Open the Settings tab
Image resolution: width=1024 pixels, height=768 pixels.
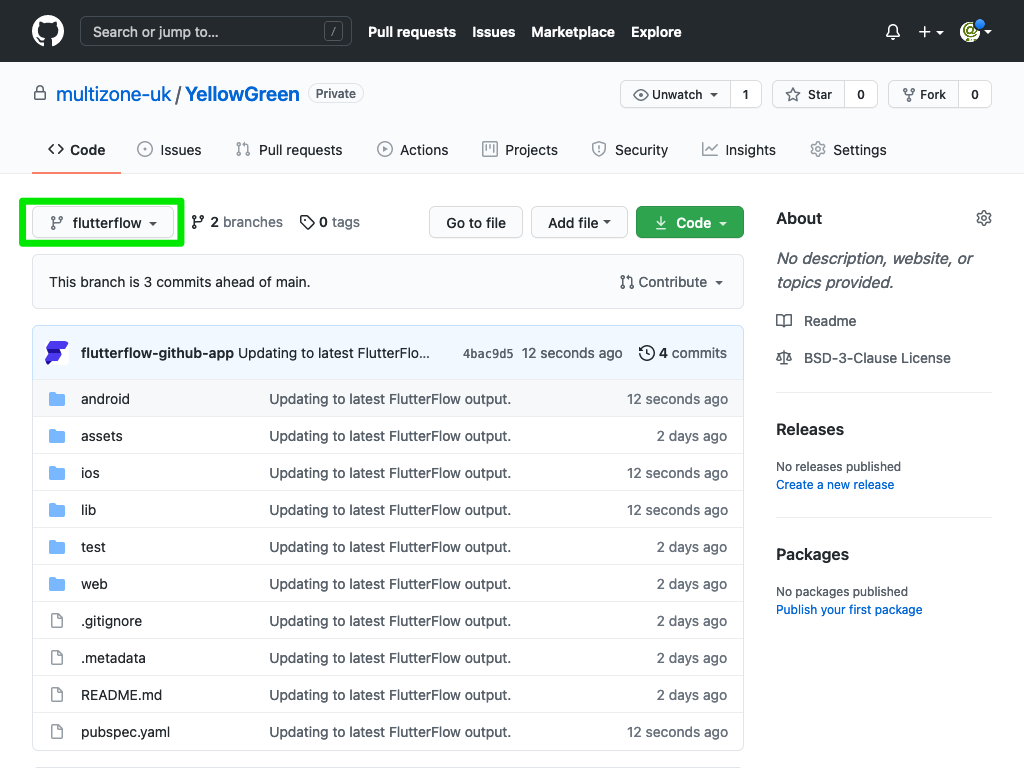point(848,150)
